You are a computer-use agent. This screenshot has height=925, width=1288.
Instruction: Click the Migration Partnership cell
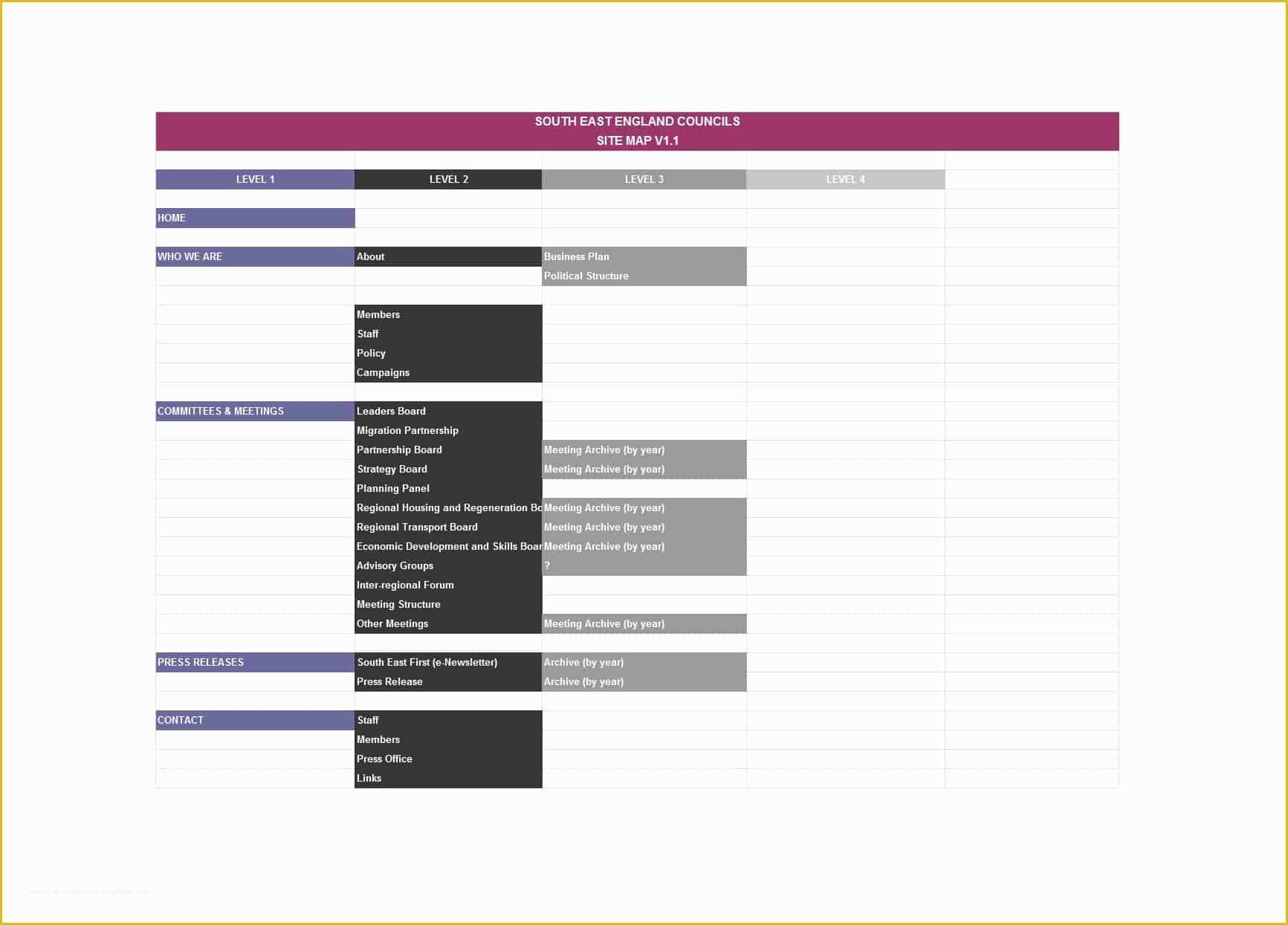448,430
